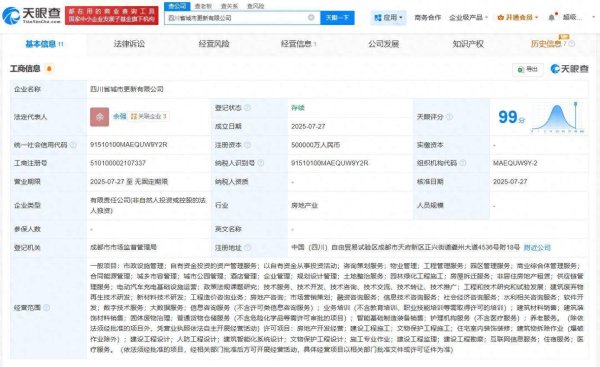Image resolution: width=600 pixels, height=367 pixels.
Task: Click the 核准日期 value 2025-07-27
Action: click(x=510, y=181)
